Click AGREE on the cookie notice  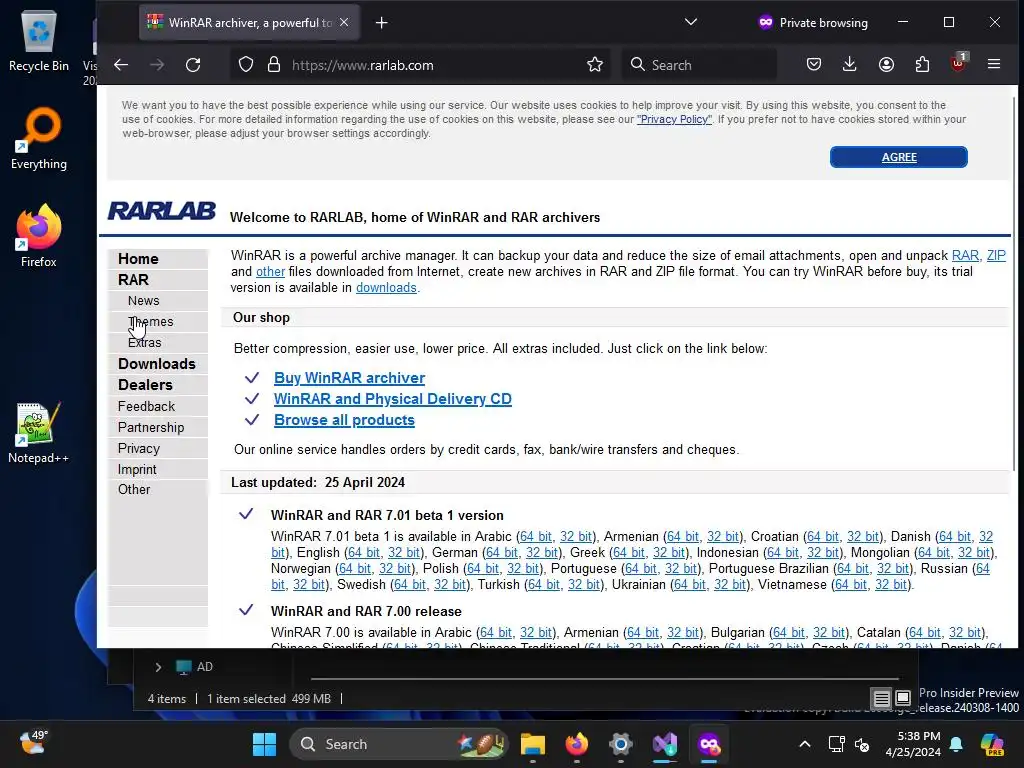tap(899, 157)
